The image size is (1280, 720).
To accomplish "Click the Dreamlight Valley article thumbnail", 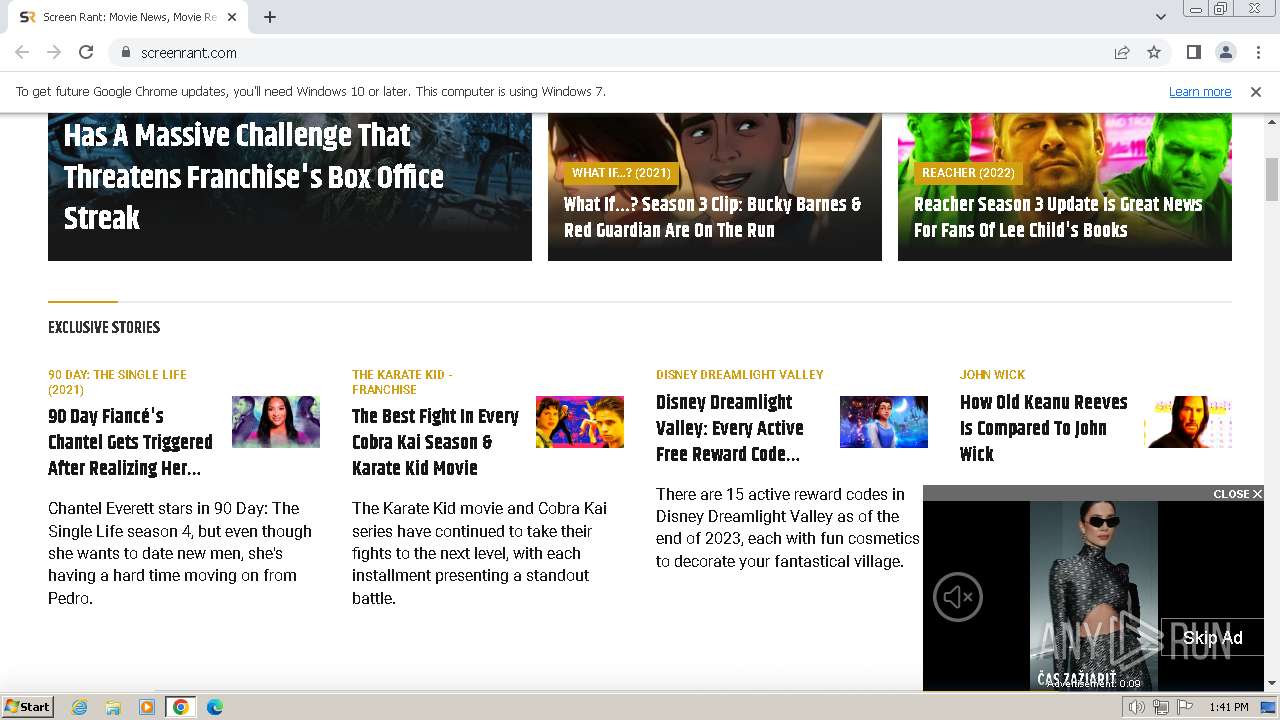I will (884, 422).
